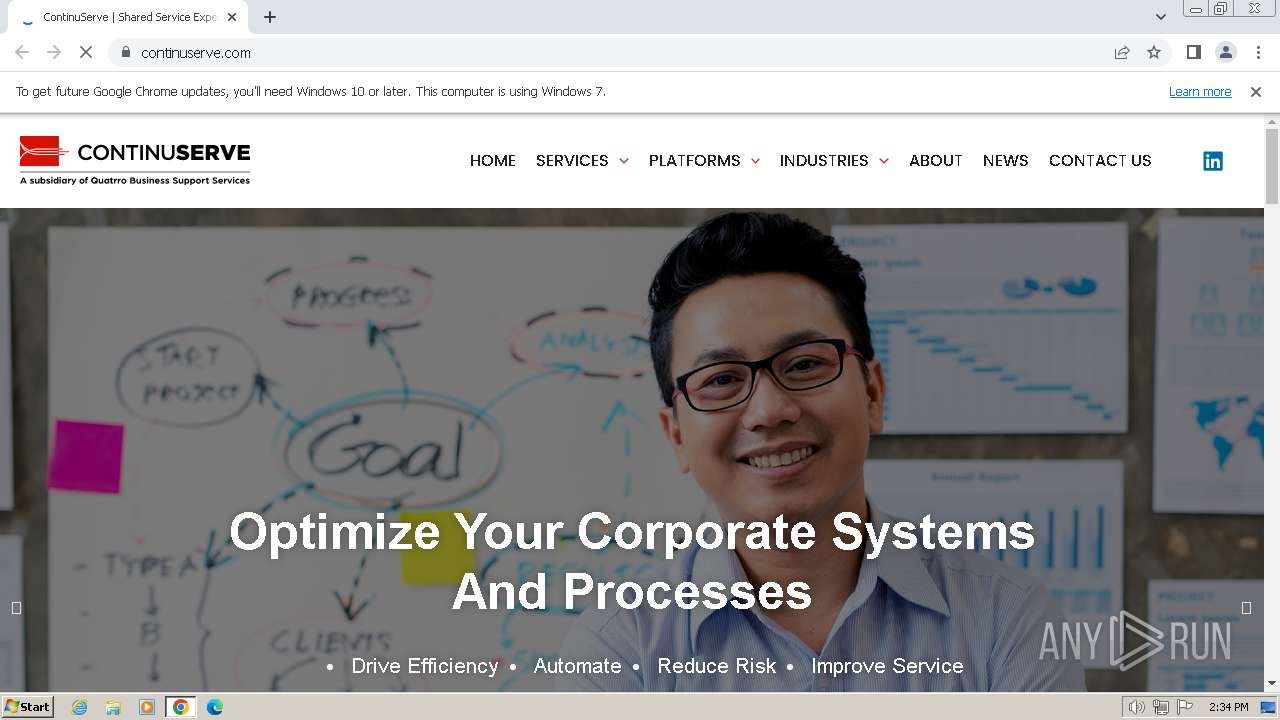Go forward in browser history
The width and height of the screenshot is (1280, 720).
click(54, 53)
